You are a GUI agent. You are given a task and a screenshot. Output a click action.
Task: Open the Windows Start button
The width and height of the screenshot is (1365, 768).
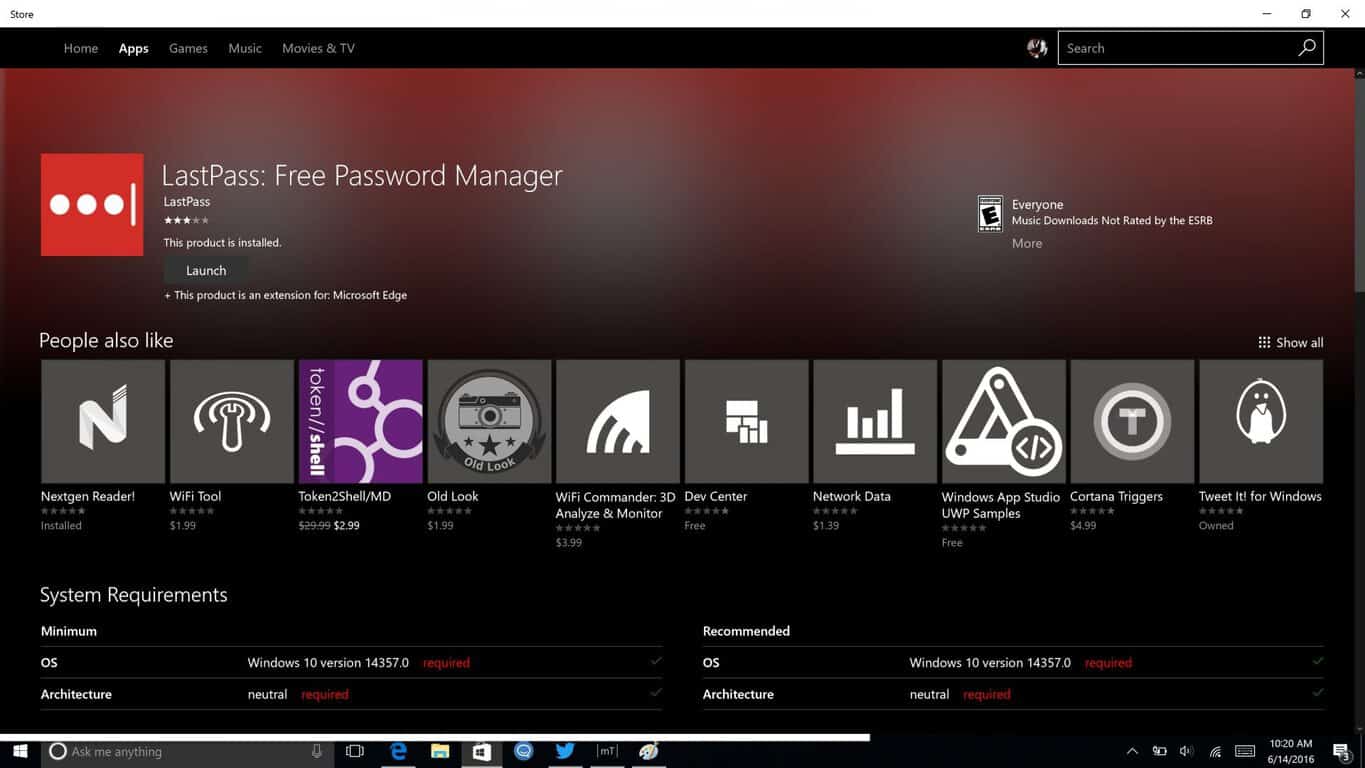click(19, 751)
